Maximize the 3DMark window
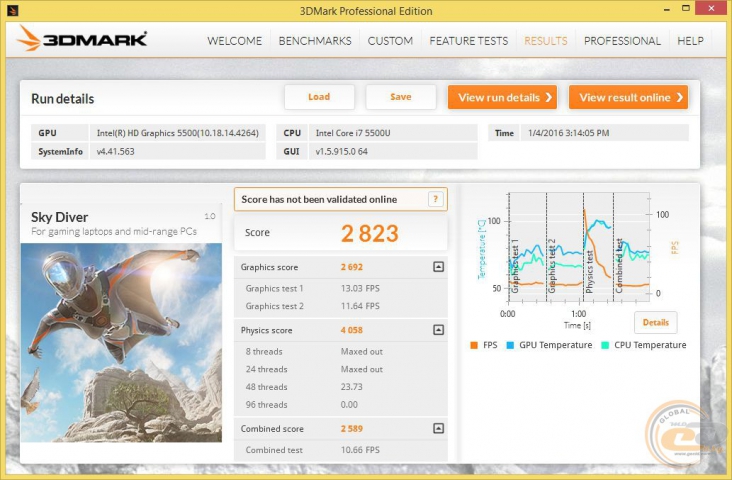The image size is (732, 480). 686,8
